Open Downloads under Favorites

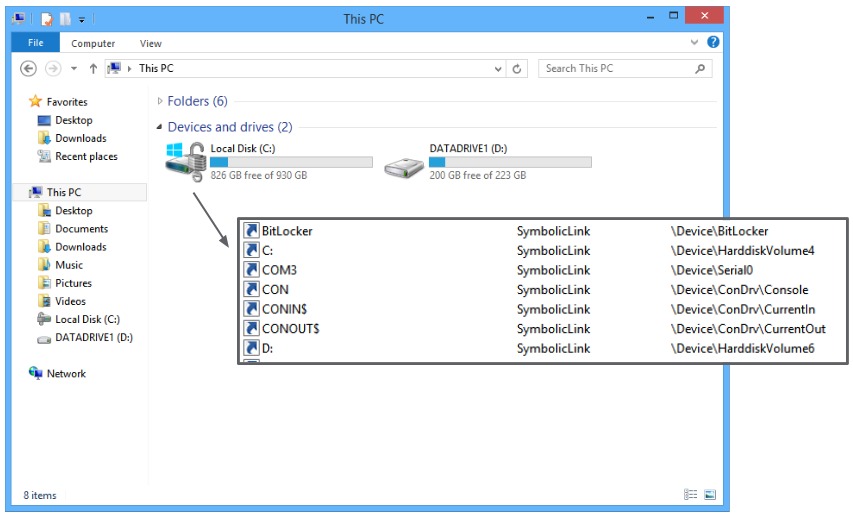pos(81,138)
